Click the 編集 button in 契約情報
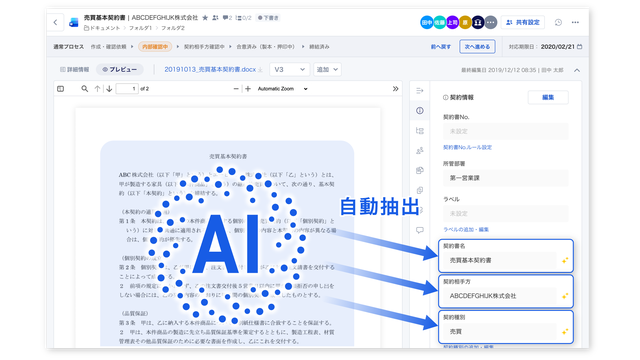The image size is (640, 360). (548, 97)
